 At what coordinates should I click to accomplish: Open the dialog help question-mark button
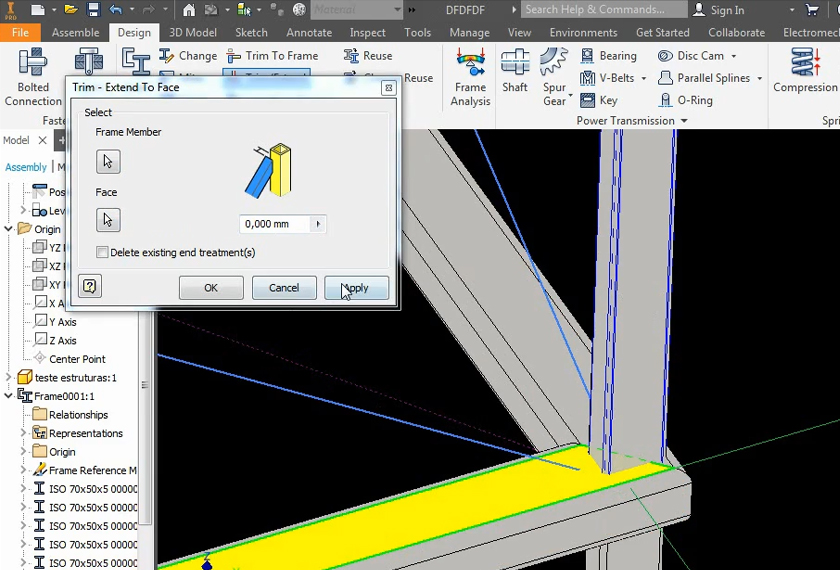coord(90,287)
